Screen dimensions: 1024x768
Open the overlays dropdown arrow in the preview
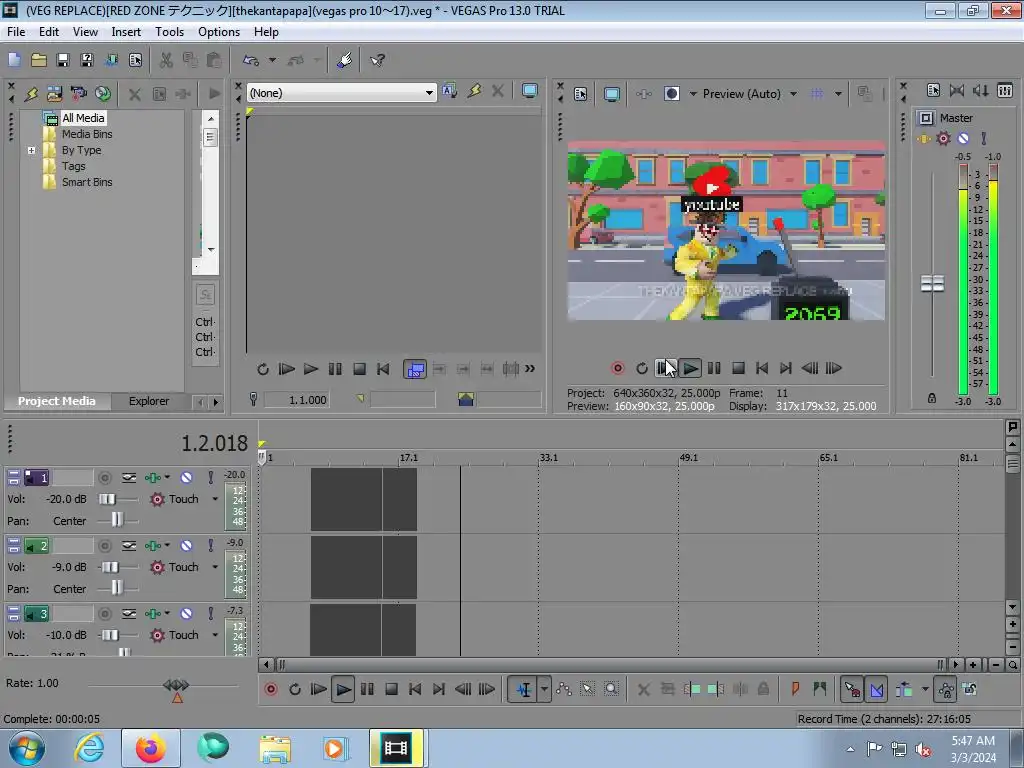838,94
